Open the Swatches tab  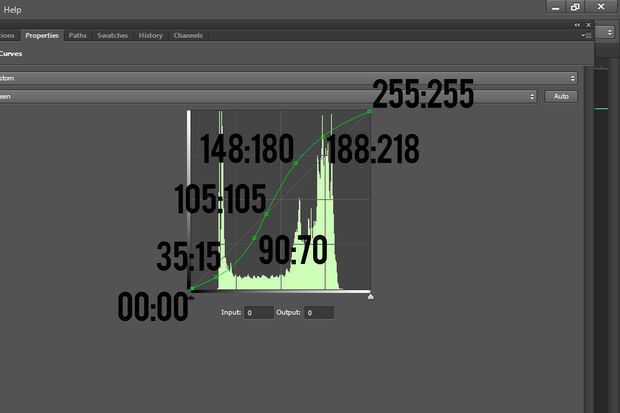113,36
